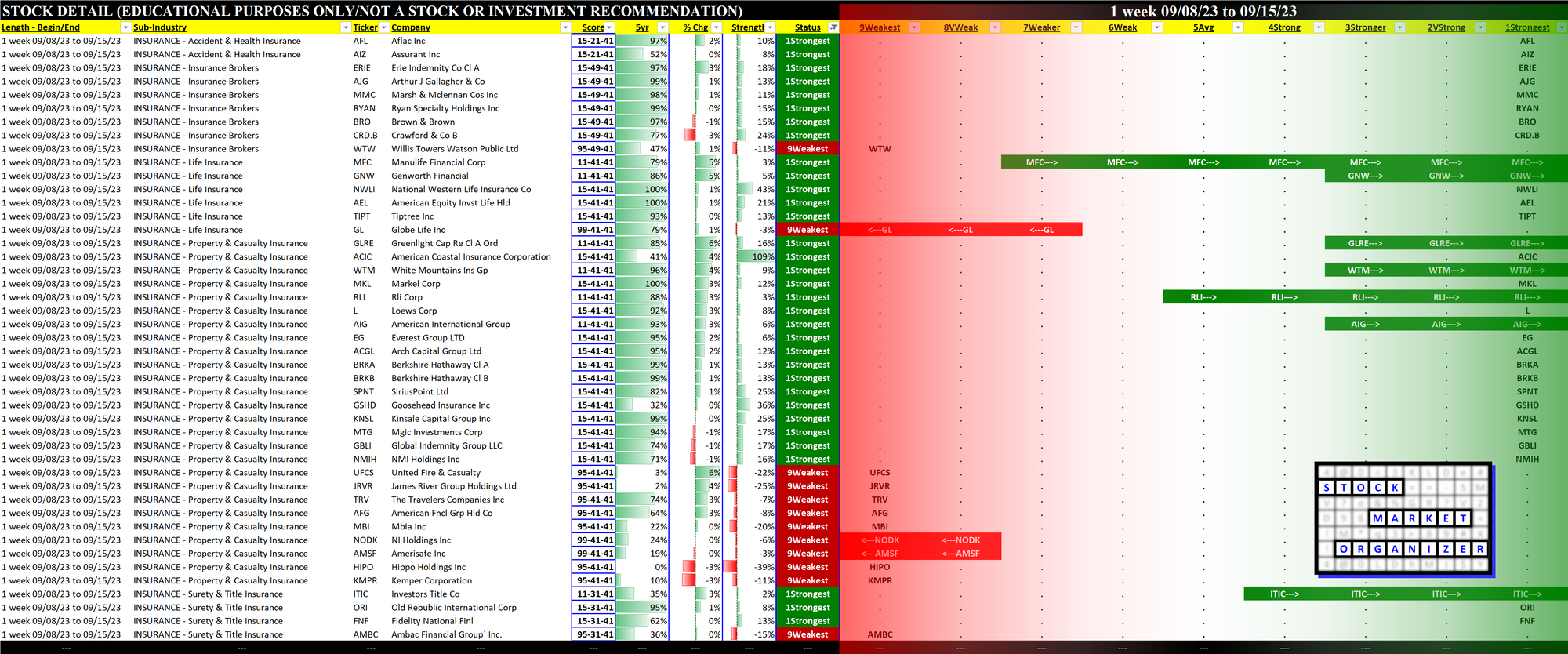
Task: Select the United Fire & Casualty cell
Action: (481, 473)
